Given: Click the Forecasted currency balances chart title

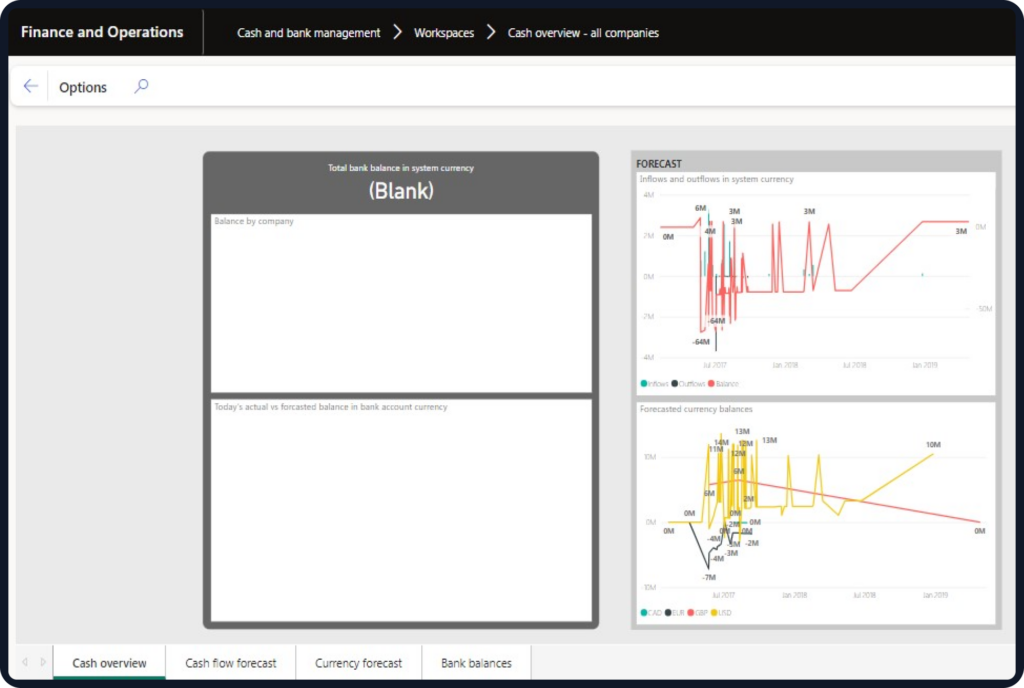Looking at the screenshot, I should pos(696,409).
